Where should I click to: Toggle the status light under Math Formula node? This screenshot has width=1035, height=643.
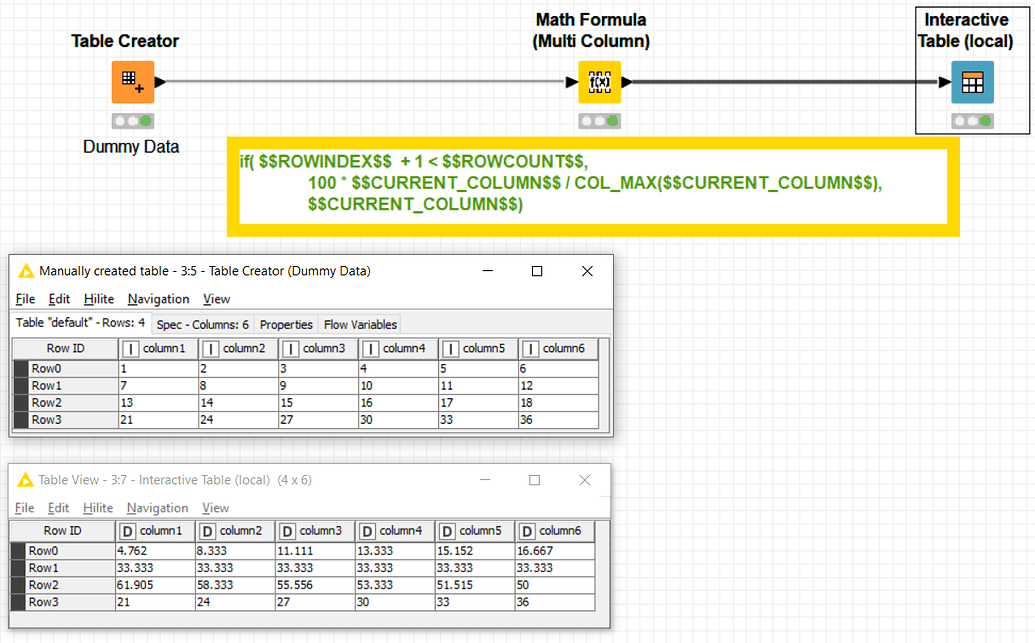(599, 120)
